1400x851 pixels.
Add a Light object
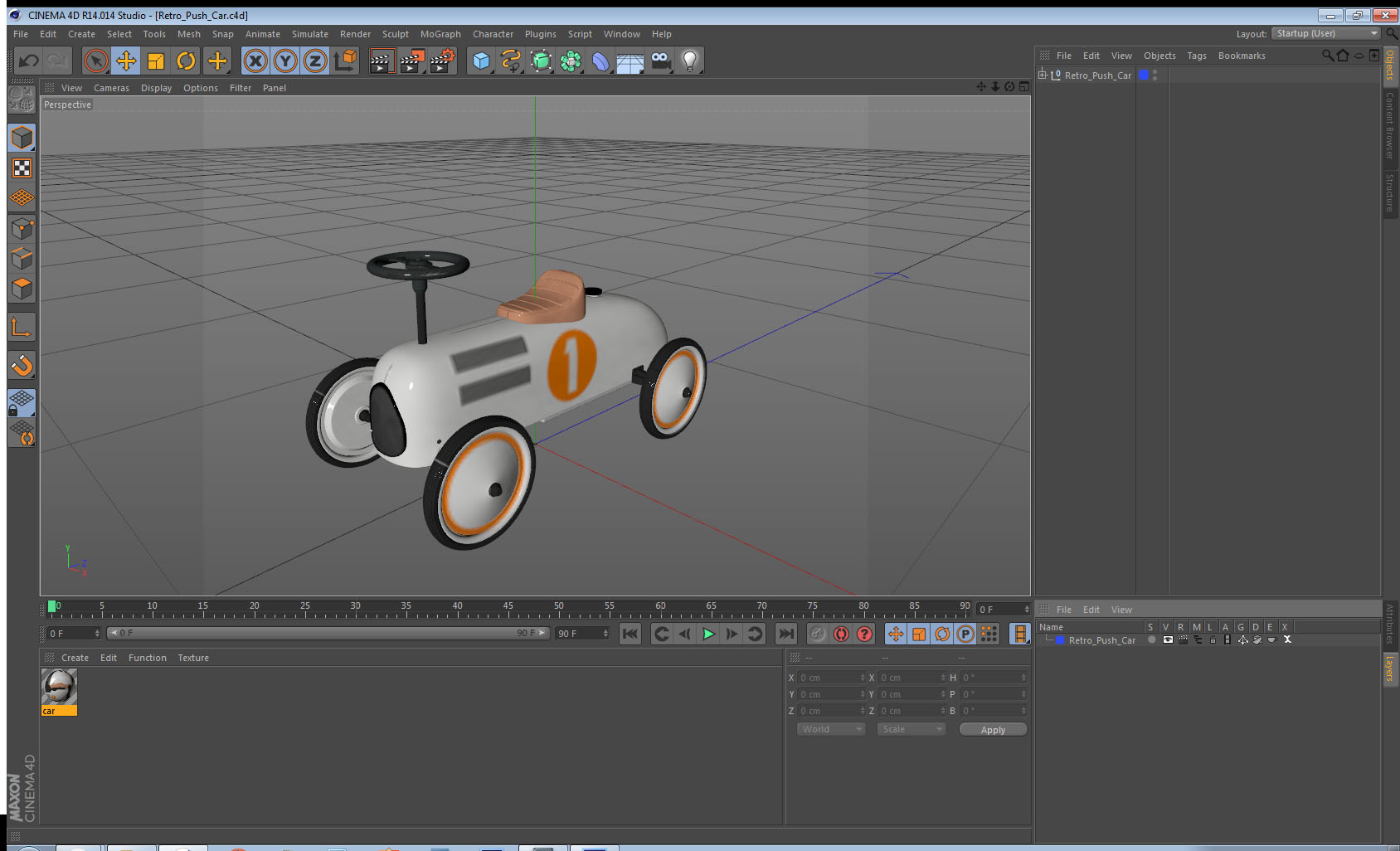[x=690, y=61]
